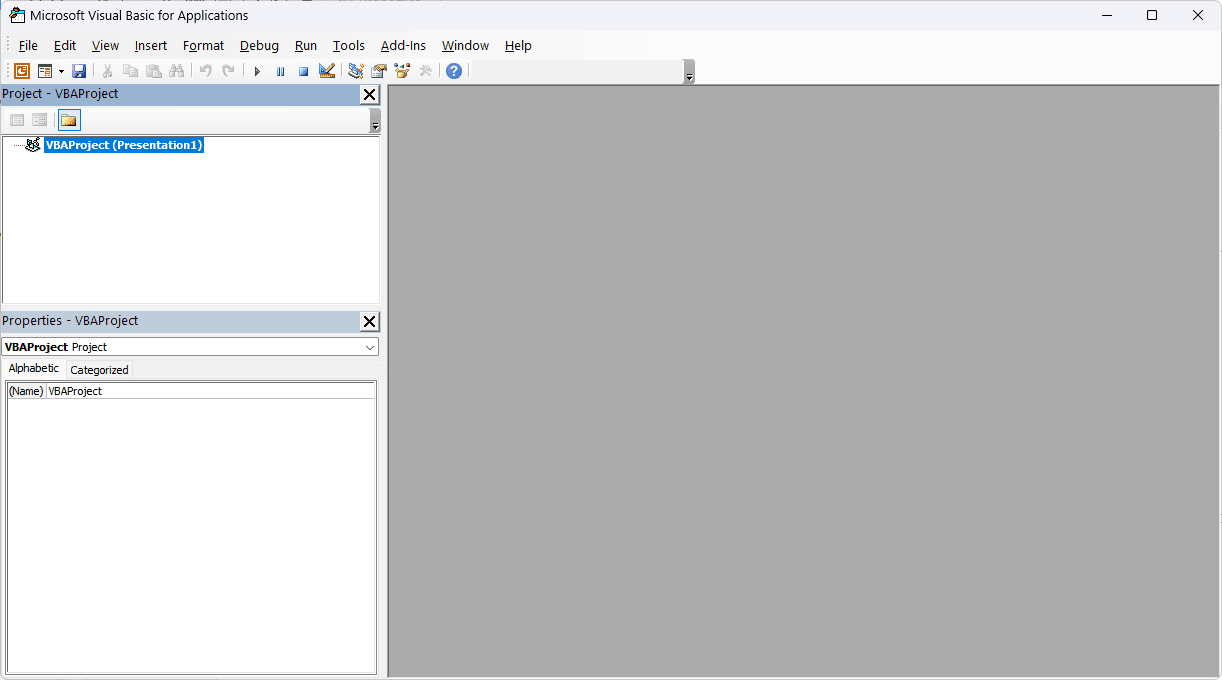Open the Edit menu
This screenshot has width=1222, height=680.
(65, 46)
